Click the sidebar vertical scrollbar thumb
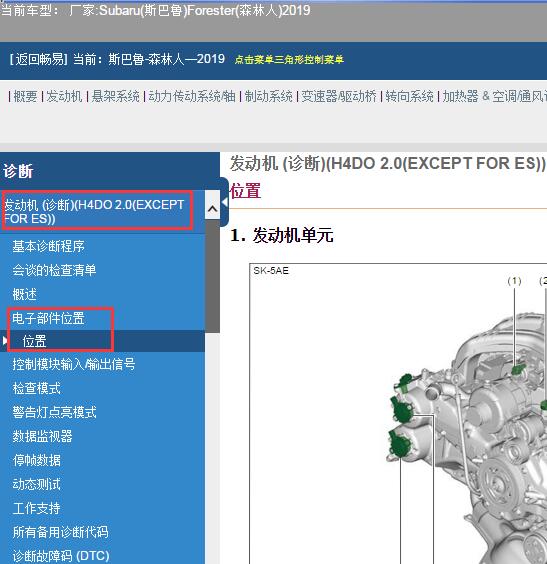This screenshot has width=547, height=564. pyautogui.click(x=212, y=276)
